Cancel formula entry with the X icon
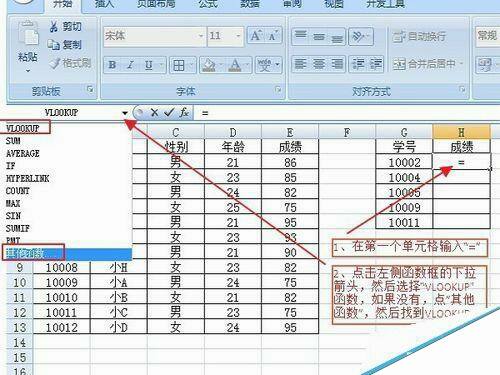Screen dimensions: 500x375 tap(154, 113)
